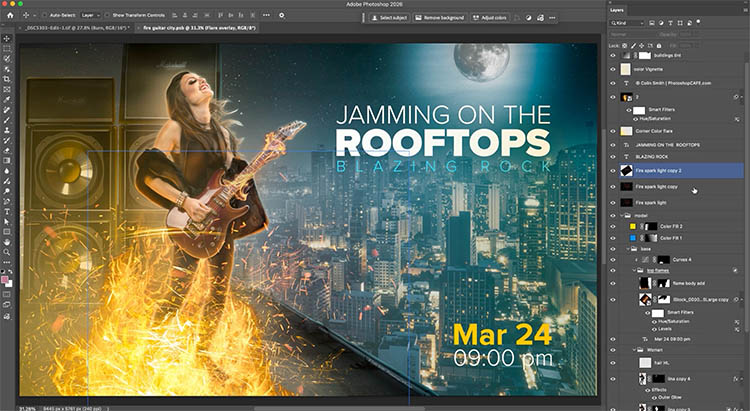This screenshot has height=411, width=750.
Task: Click the three-dots more options after align icons
Action: point(266,15)
